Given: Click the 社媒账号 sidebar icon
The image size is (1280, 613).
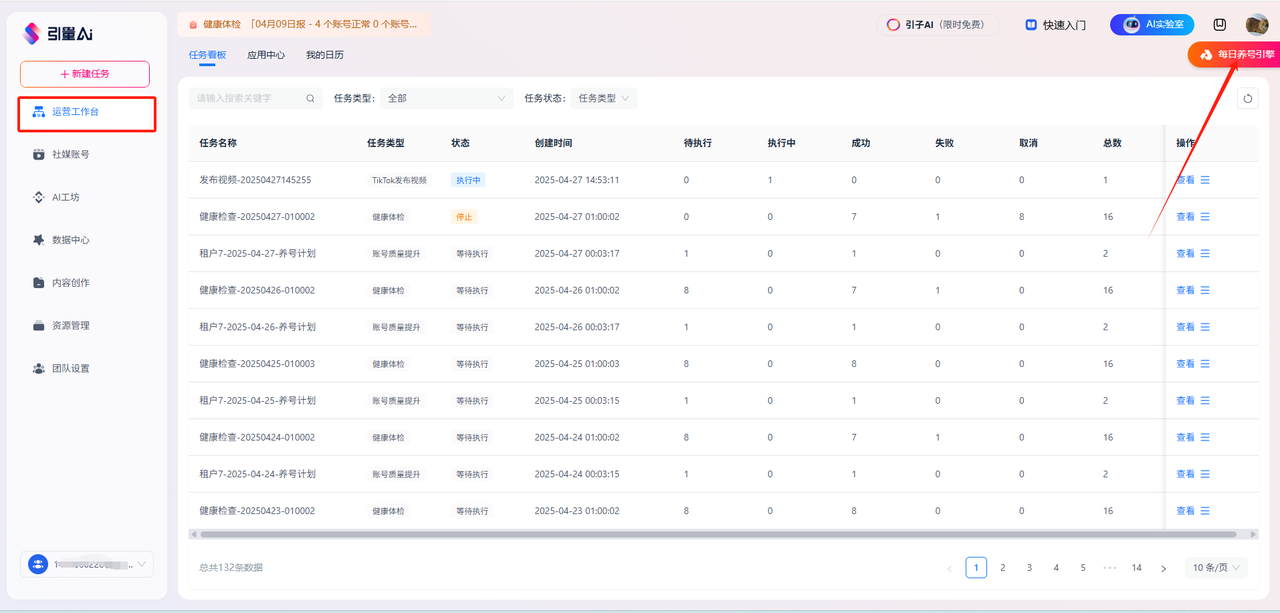Looking at the screenshot, I should pyautogui.click(x=39, y=155).
